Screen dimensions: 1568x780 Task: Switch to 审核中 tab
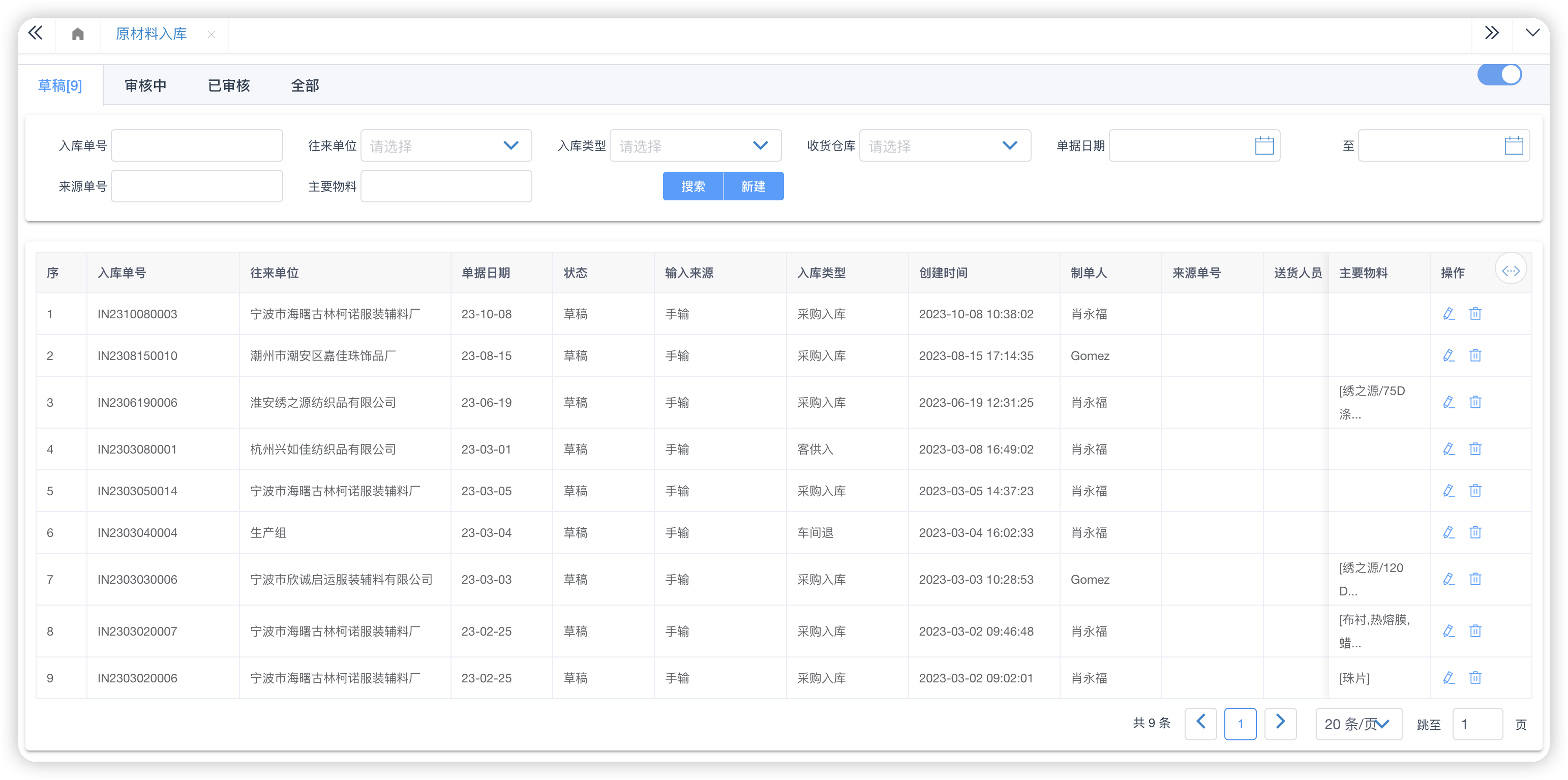click(x=145, y=85)
